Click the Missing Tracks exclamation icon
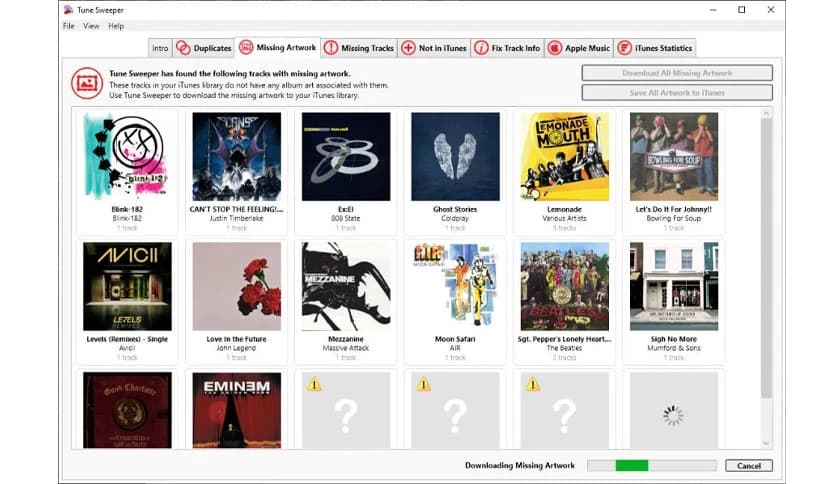This screenshot has width=836, height=484. (331, 48)
